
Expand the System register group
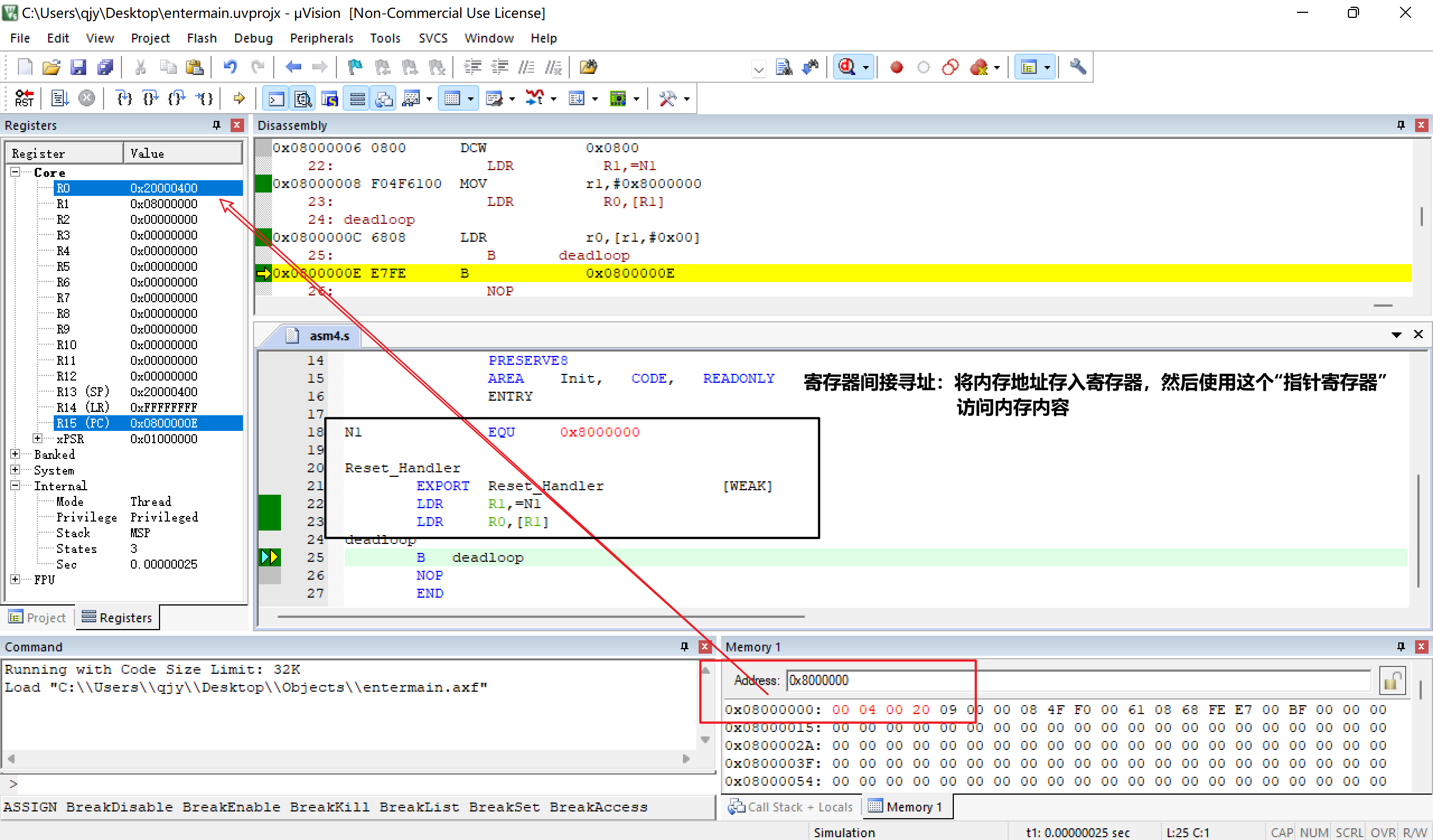pos(15,470)
